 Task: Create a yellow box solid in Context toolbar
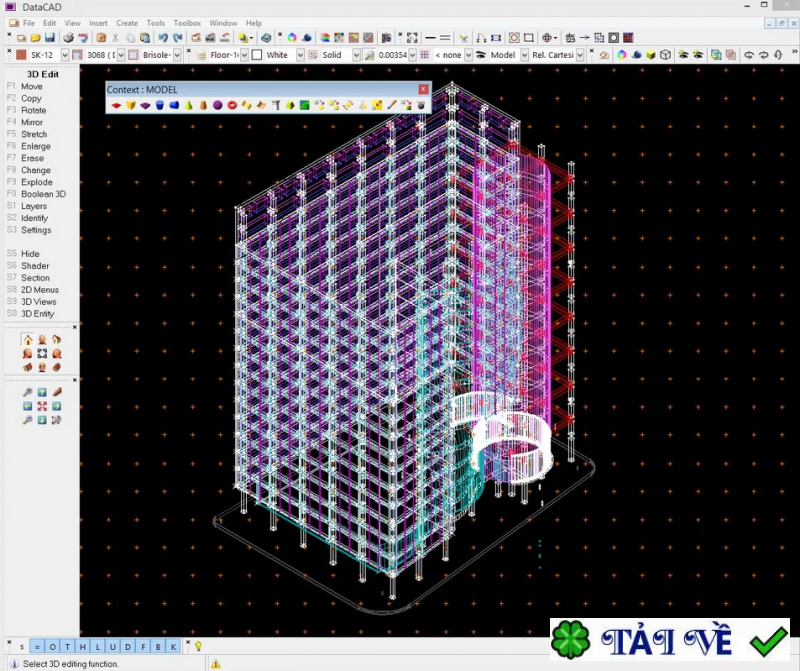pyautogui.click(x=131, y=105)
